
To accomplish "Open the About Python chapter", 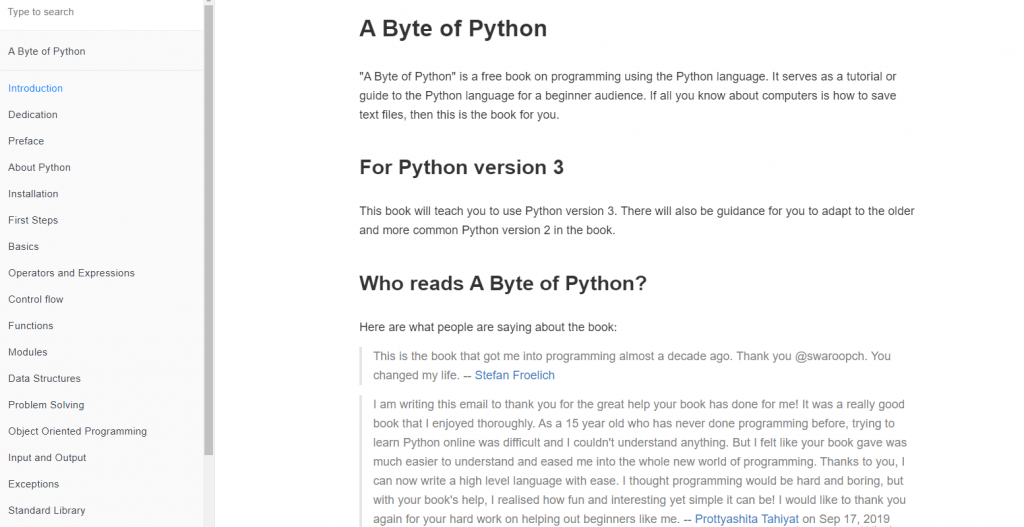I will (39, 167).
